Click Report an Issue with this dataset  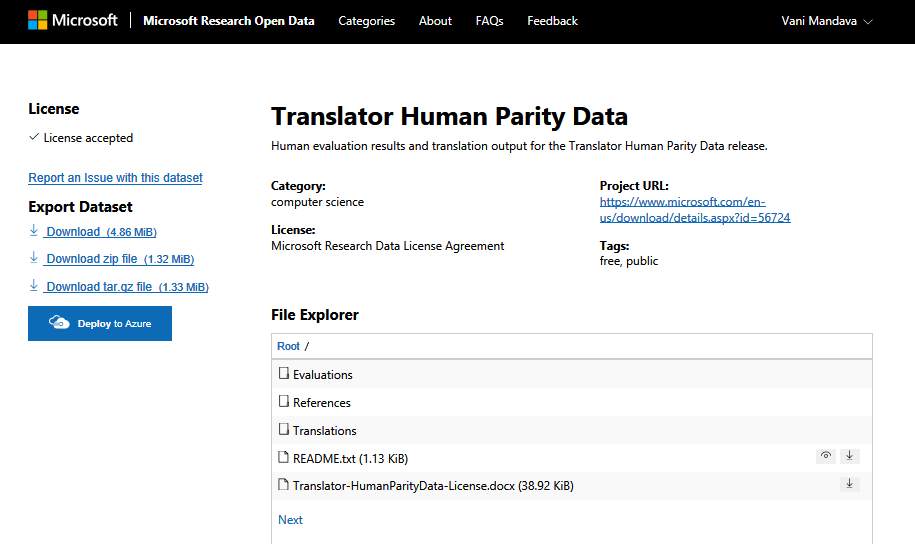115,178
